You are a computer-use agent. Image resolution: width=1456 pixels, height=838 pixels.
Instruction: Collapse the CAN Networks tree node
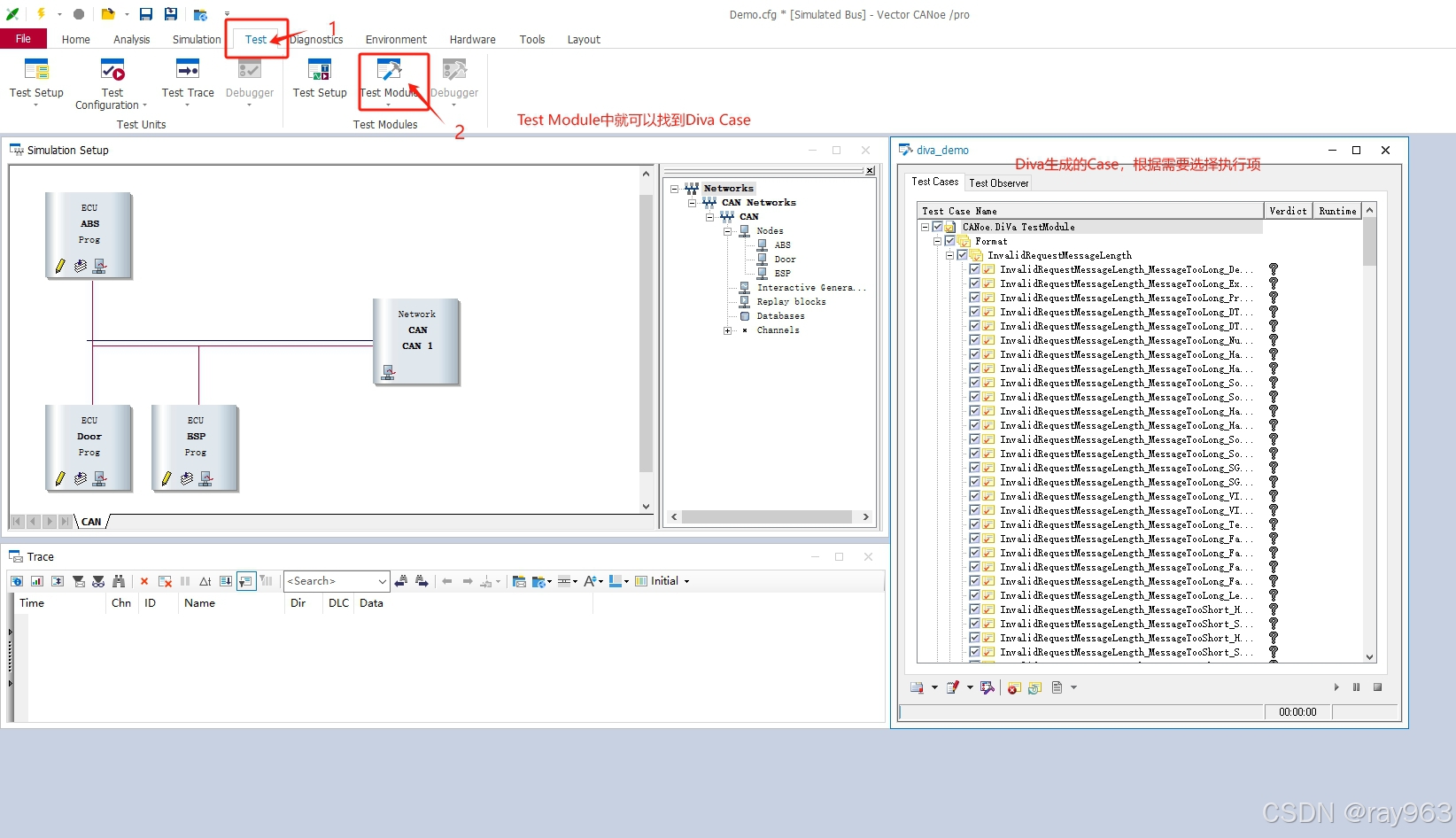693,203
